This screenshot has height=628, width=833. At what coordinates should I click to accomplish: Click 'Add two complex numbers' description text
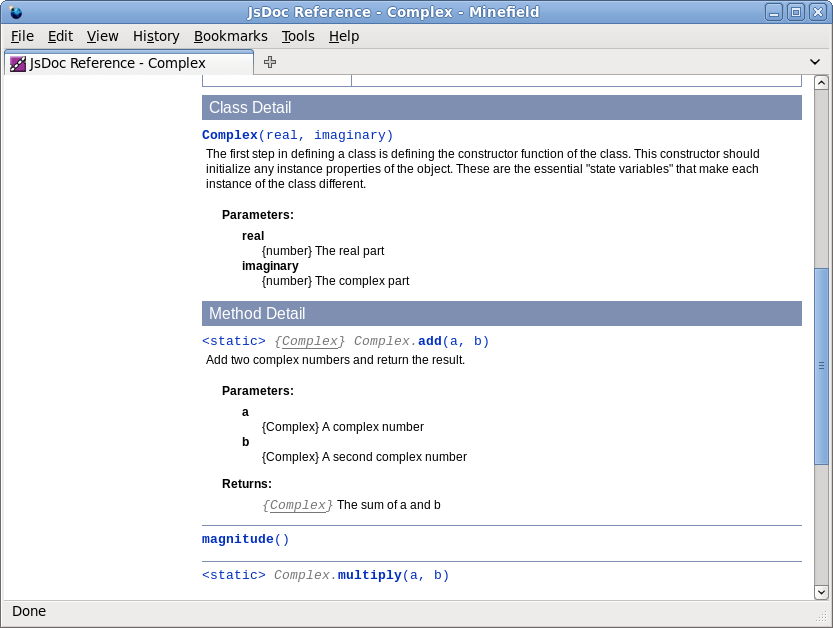(335, 360)
